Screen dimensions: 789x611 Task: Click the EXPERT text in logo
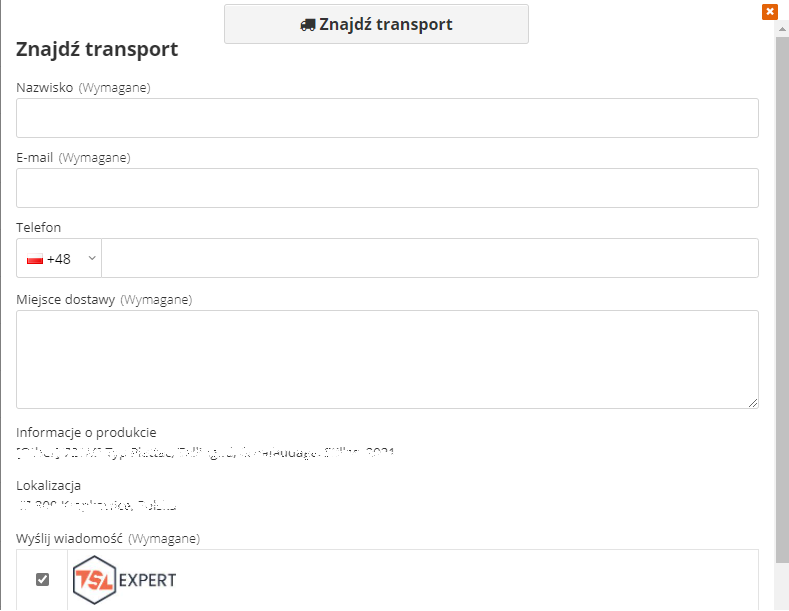click(147, 580)
